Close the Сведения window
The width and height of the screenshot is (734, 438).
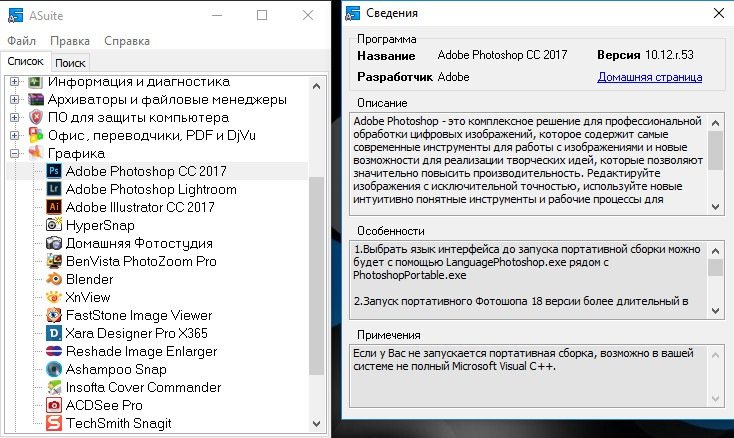click(x=719, y=13)
